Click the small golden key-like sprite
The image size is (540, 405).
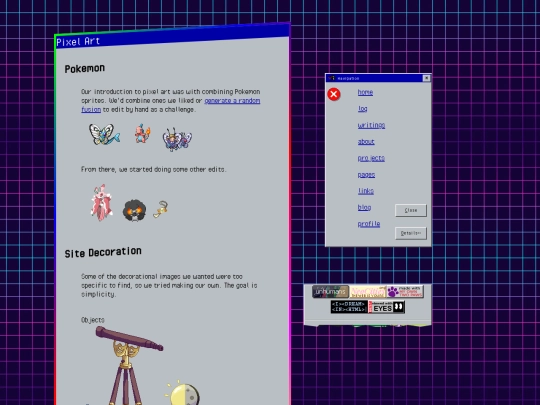(160, 209)
